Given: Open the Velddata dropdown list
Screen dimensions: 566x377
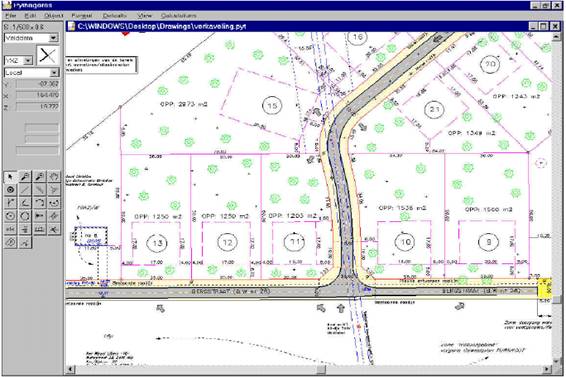Looking at the screenshot, I should coord(53,38).
